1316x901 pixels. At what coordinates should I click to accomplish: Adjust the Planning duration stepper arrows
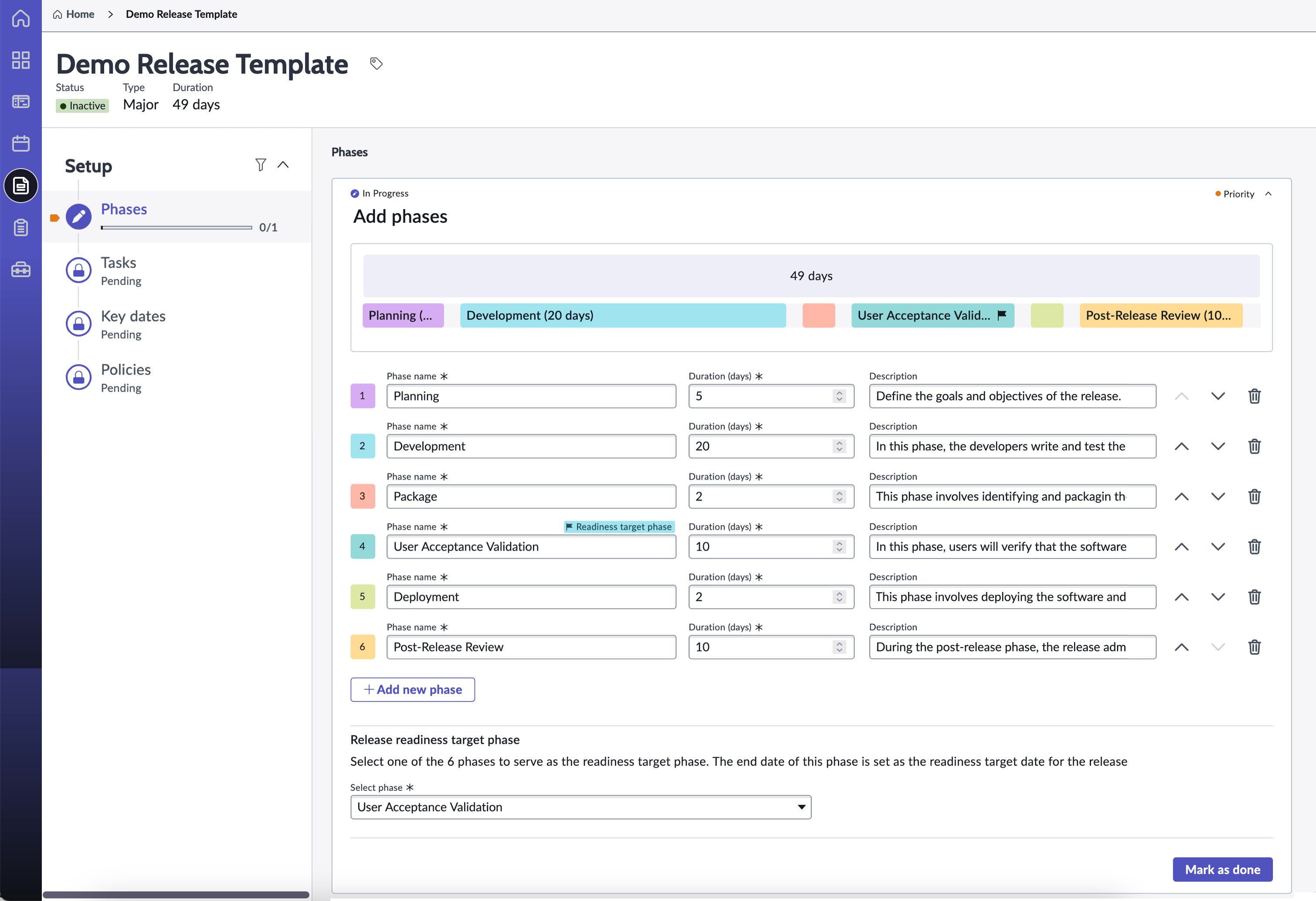tap(839, 396)
